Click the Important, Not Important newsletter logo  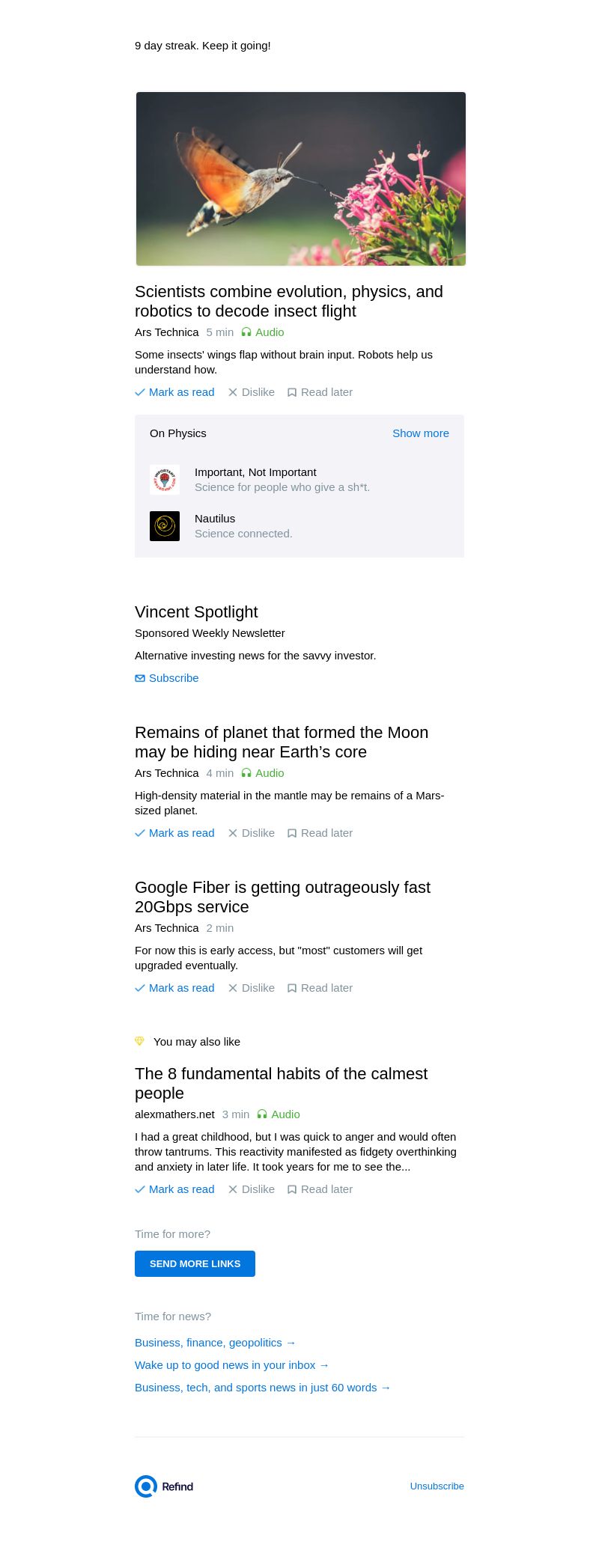(x=165, y=480)
